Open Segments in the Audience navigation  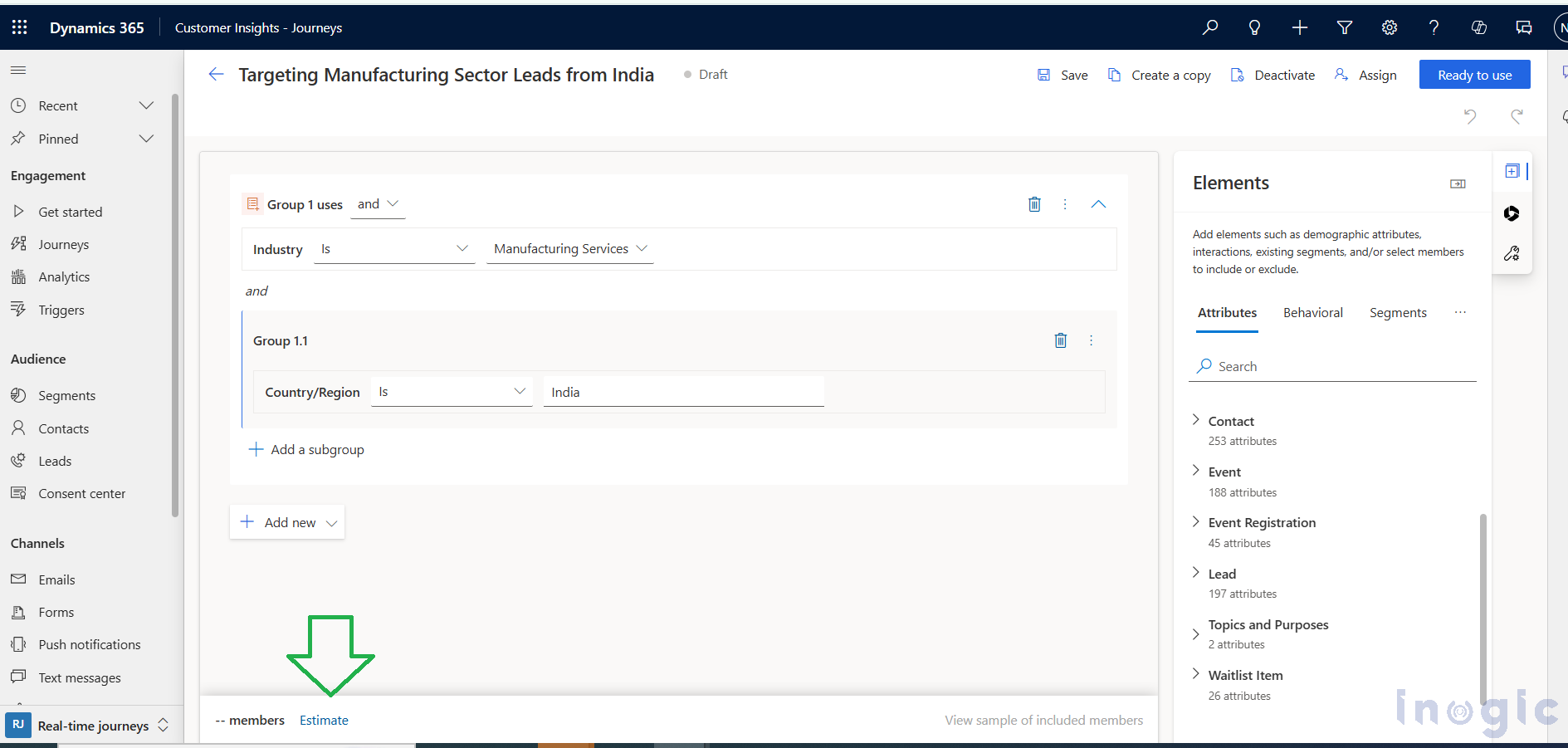point(66,395)
